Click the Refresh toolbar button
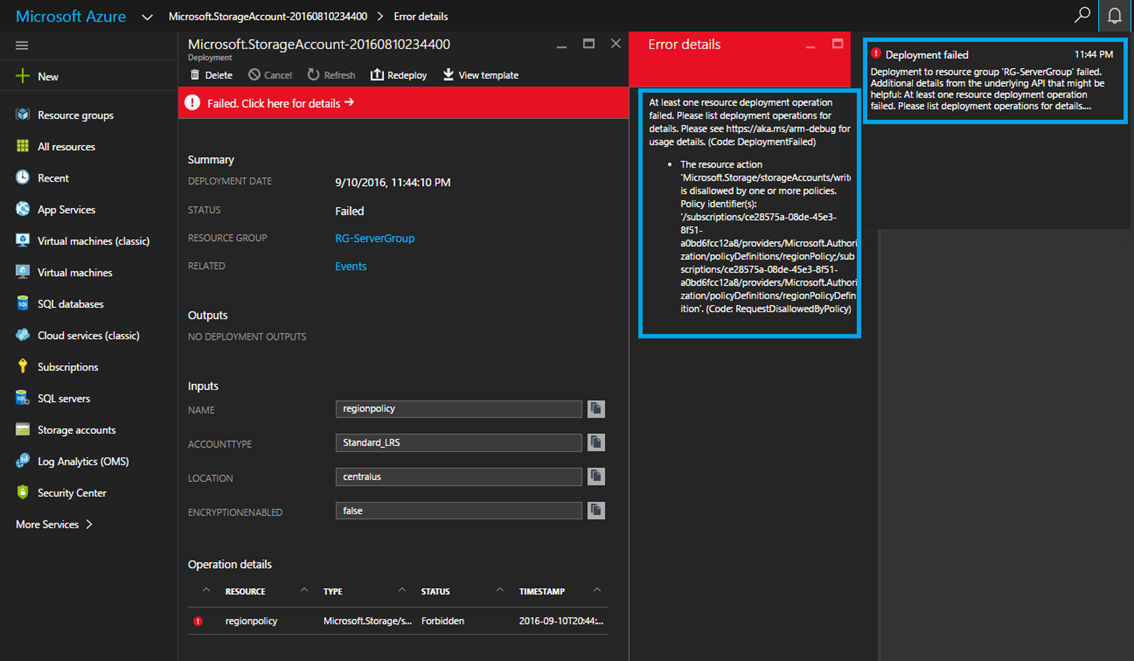 click(x=331, y=75)
